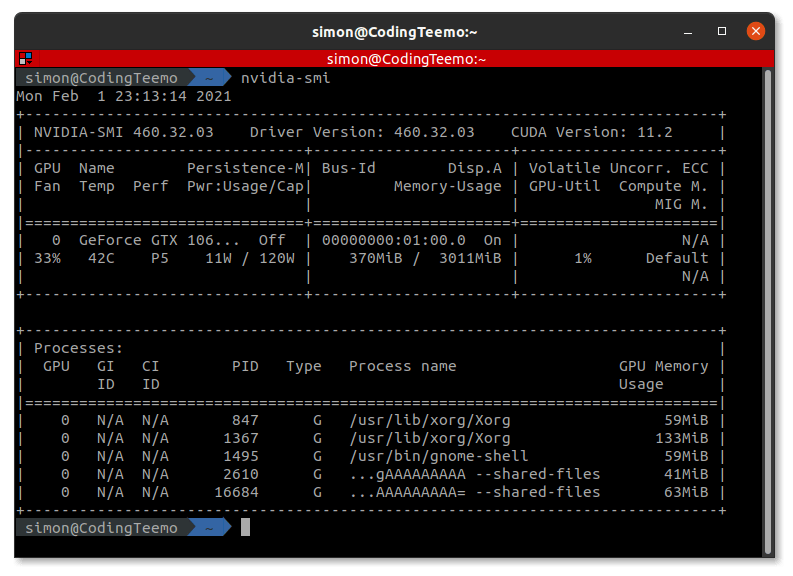
Task: Click the GPU-Util header
Action: pyautogui.click(x=564, y=186)
